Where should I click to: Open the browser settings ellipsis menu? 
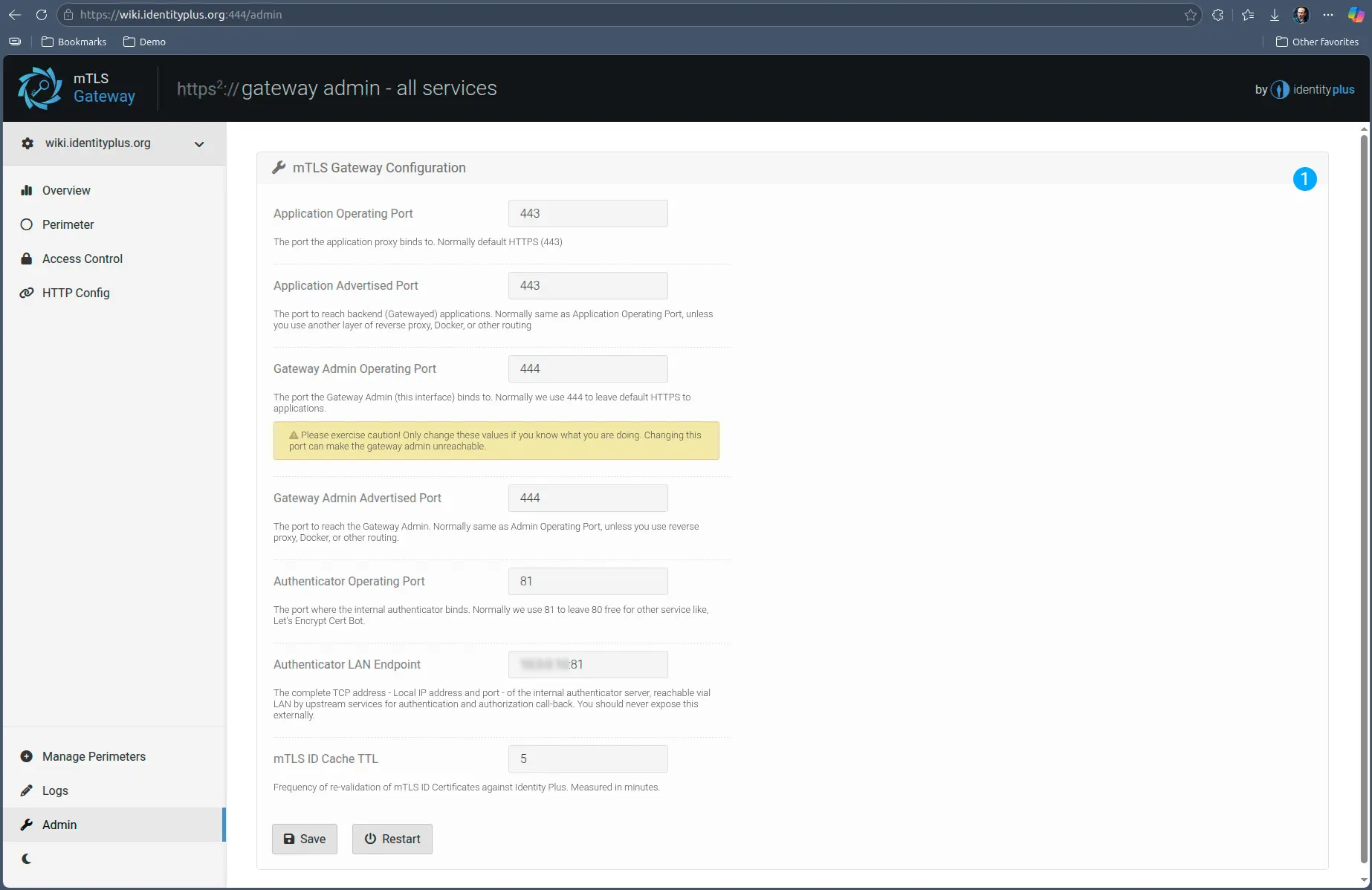click(x=1329, y=14)
